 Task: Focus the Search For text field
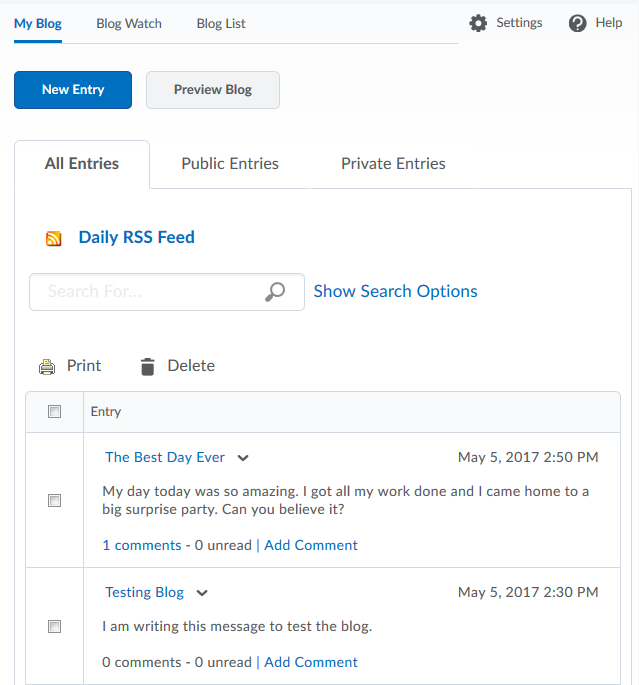(x=150, y=292)
